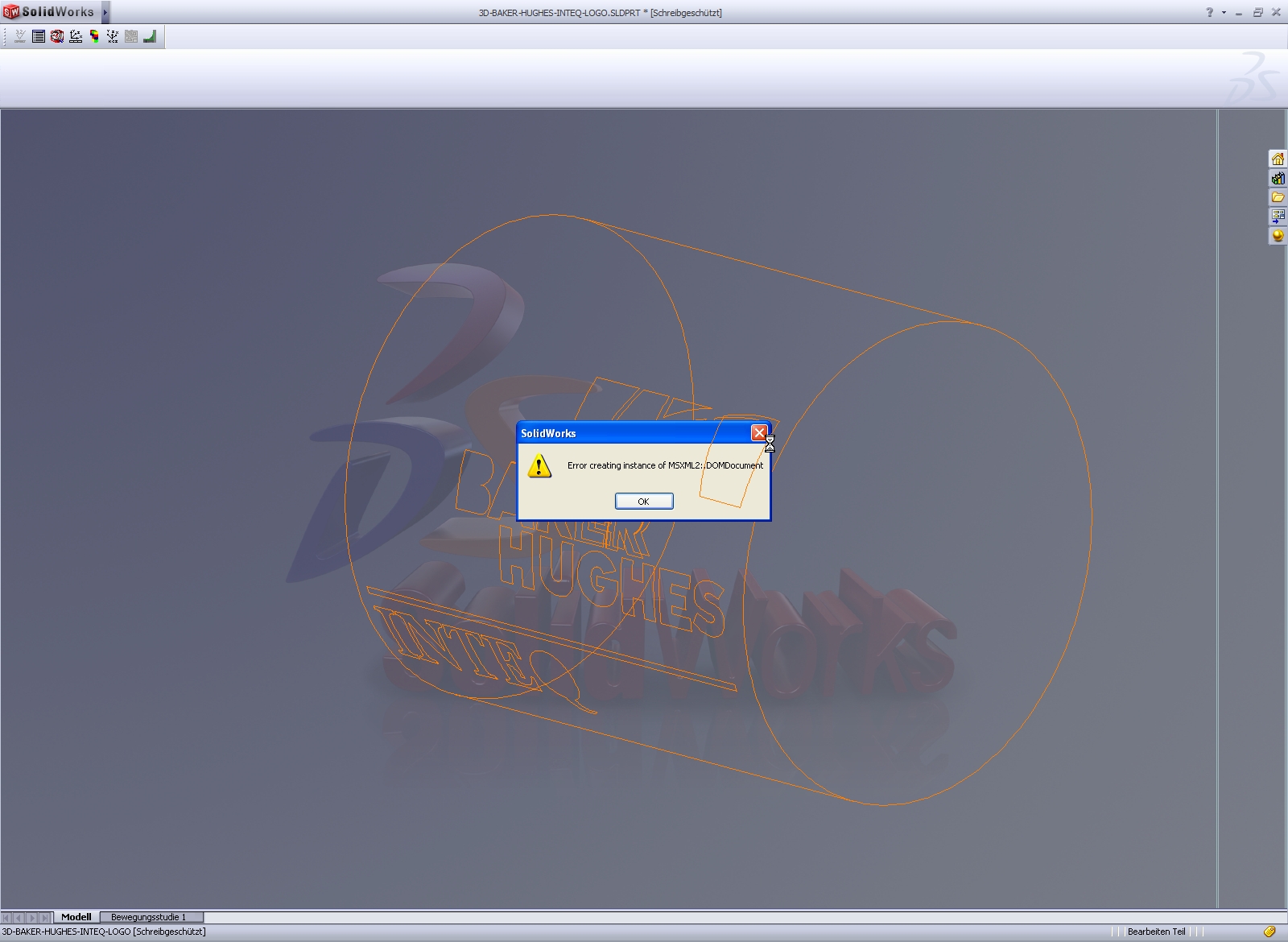The height and width of the screenshot is (942, 1288).
Task: Open the File Explorer folder icon tab
Action: 1278,197
